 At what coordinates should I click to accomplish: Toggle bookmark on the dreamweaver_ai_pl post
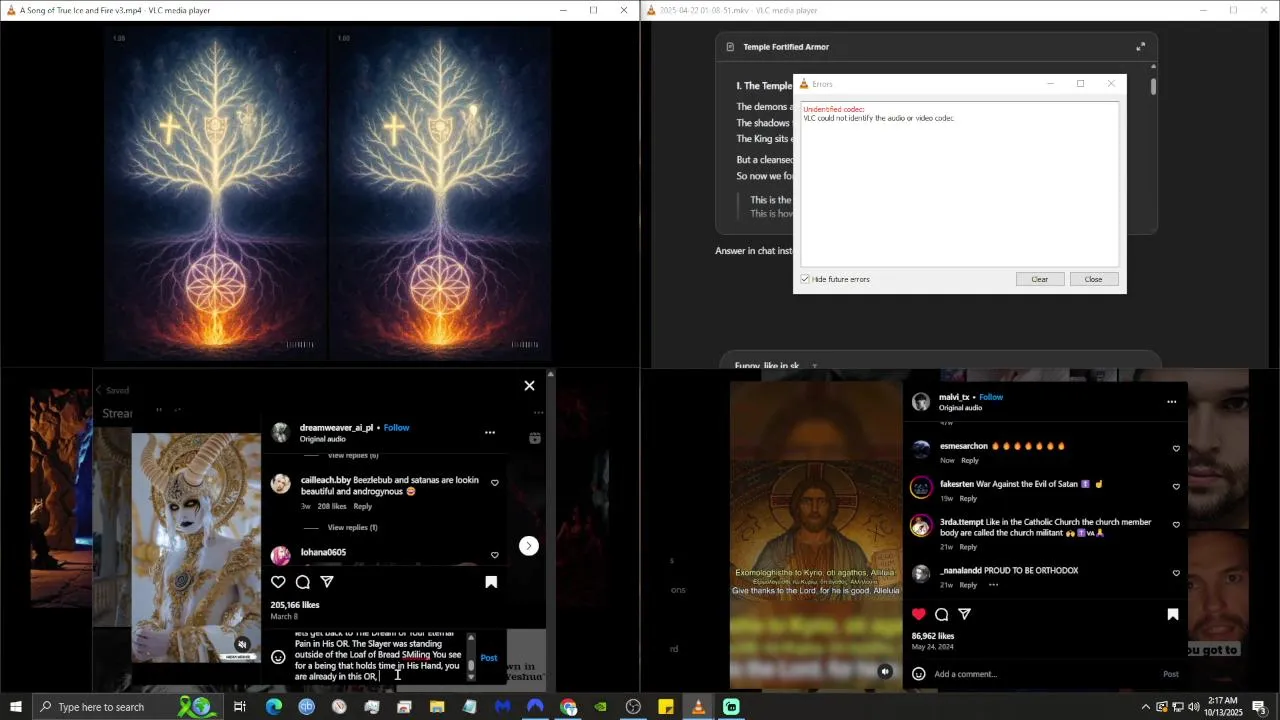click(x=491, y=582)
